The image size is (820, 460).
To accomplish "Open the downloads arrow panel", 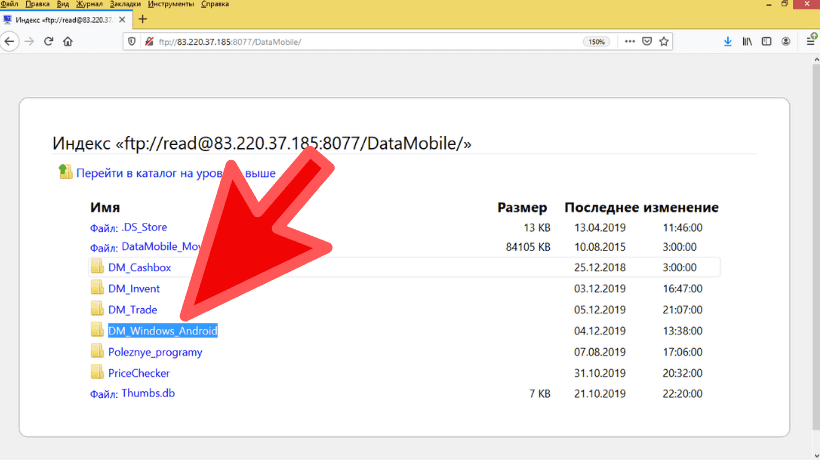I will [x=727, y=41].
